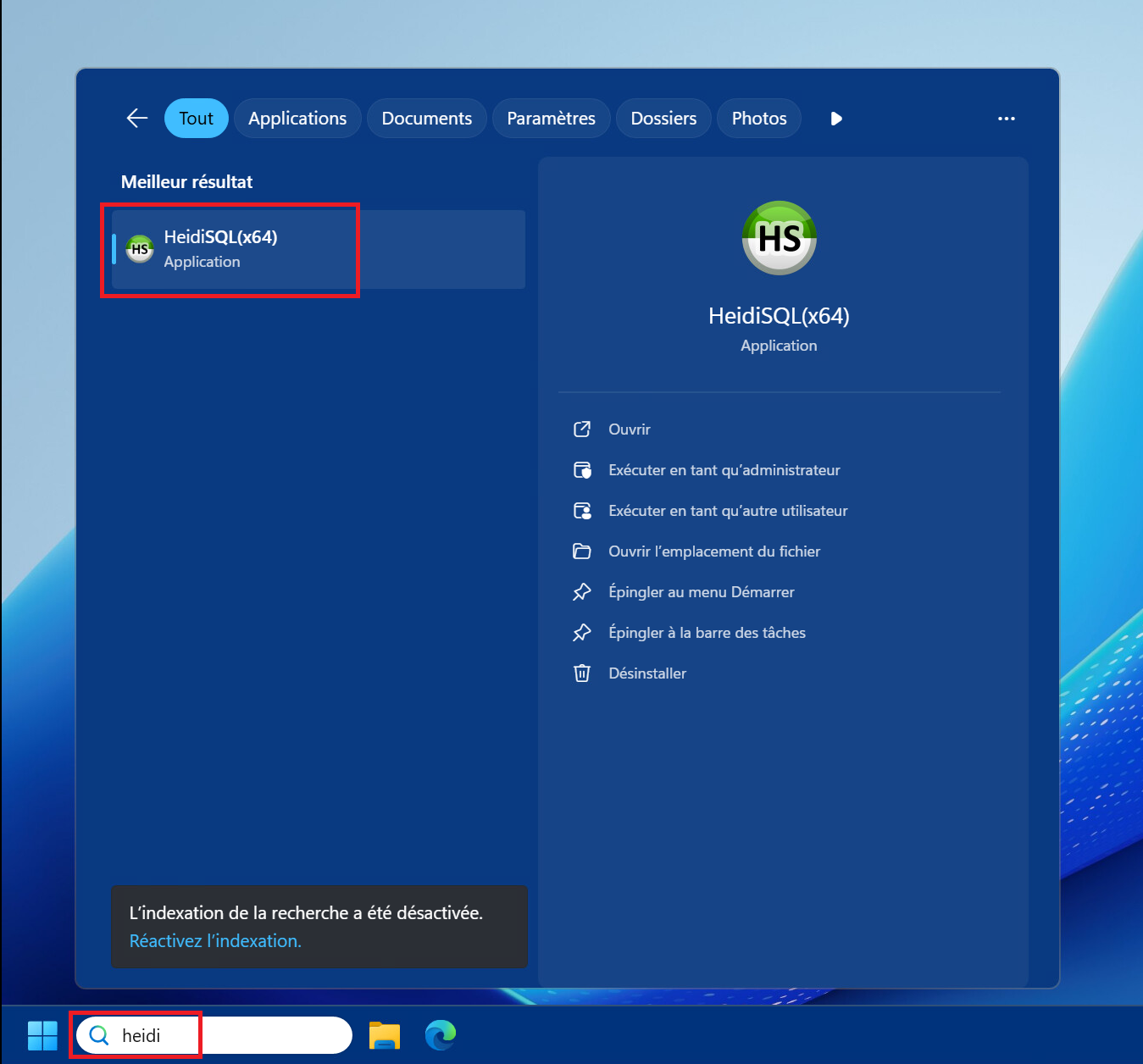Choose the Photos filter tab
Screen dimensions: 1143x1064
coord(759,119)
